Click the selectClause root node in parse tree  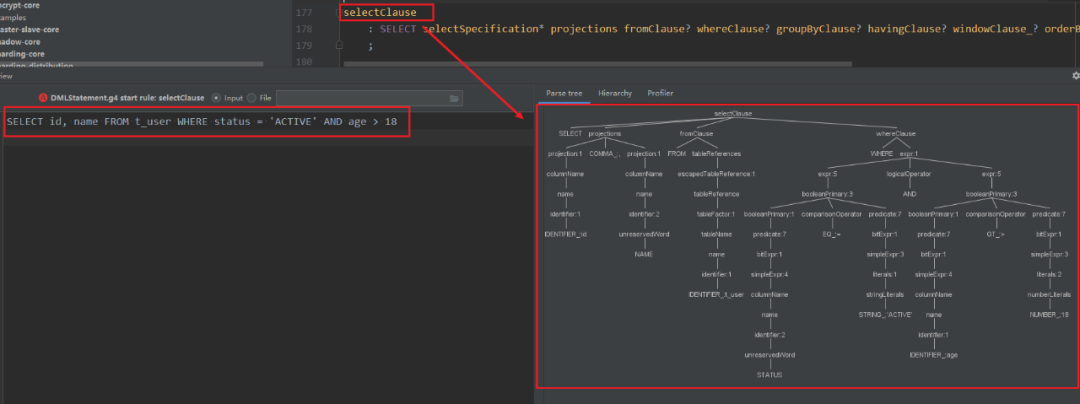733,114
